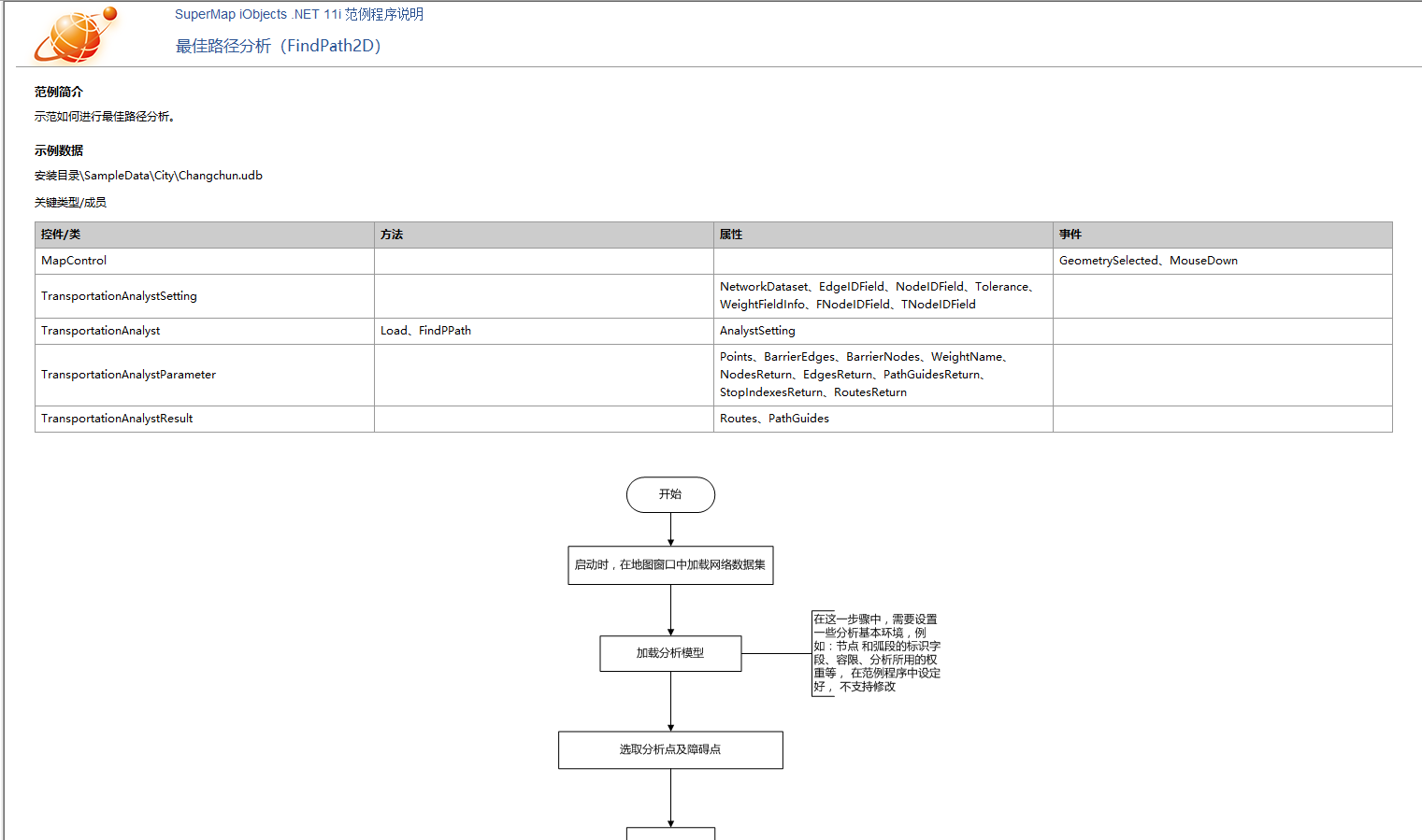Click the 启动时，在地图窗口中加载网络数据集 flowchart box
This screenshot has height=840, width=1422.
click(670, 565)
